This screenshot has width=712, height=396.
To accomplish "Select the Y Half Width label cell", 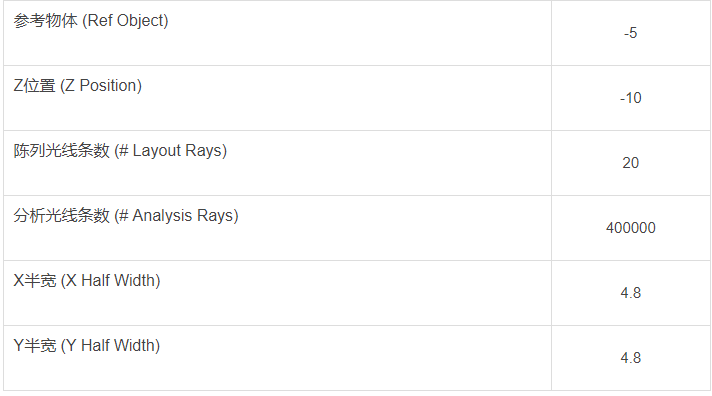I will (x=277, y=357).
